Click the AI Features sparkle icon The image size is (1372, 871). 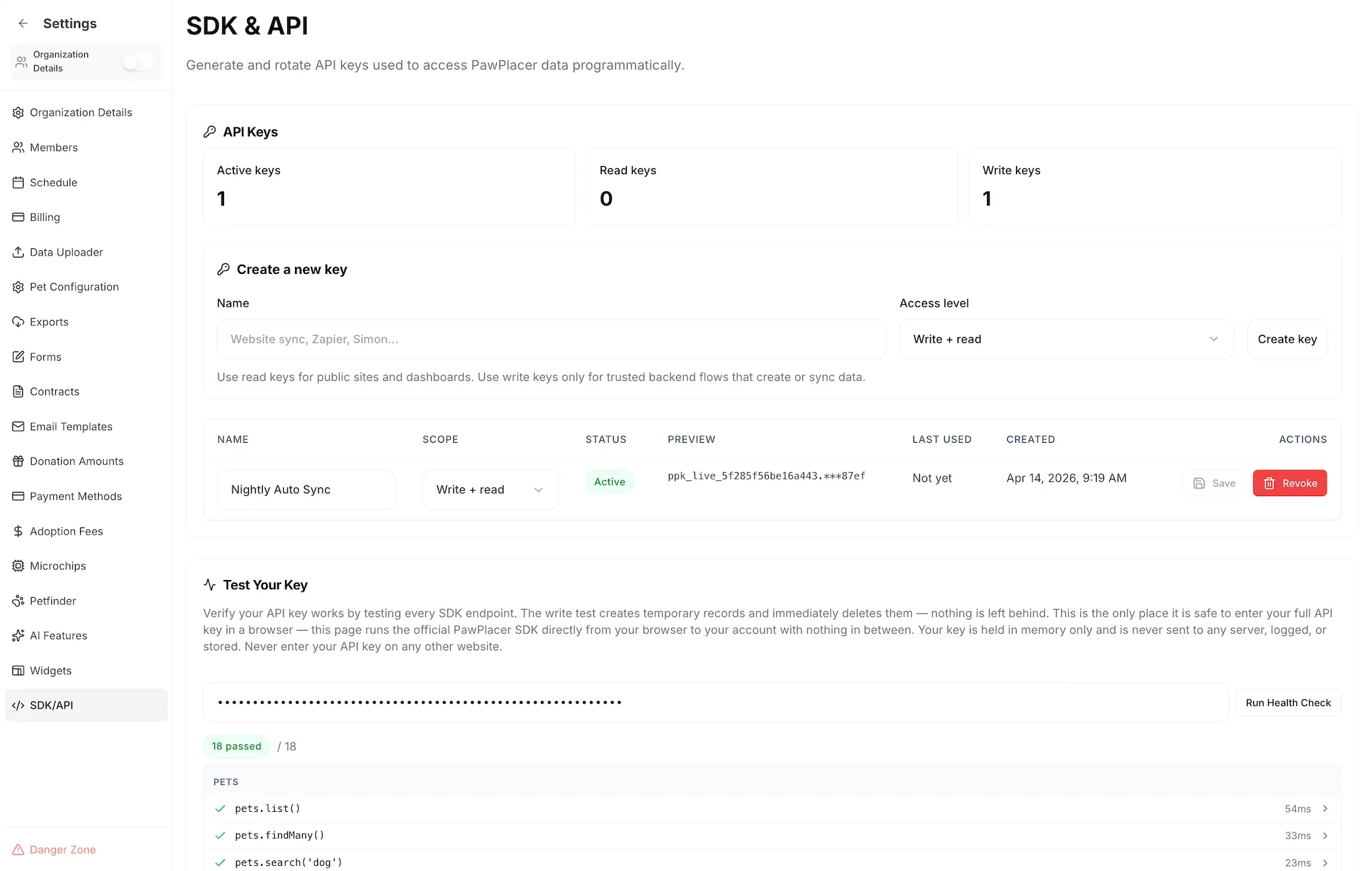[x=18, y=635]
